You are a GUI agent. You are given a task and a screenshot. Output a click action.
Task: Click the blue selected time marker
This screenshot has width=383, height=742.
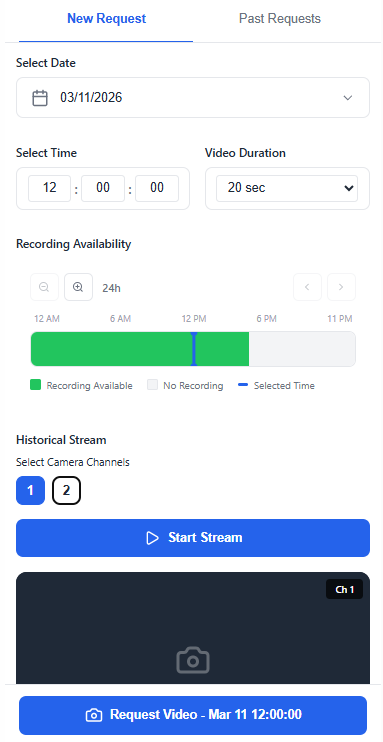click(x=194, y=349)
